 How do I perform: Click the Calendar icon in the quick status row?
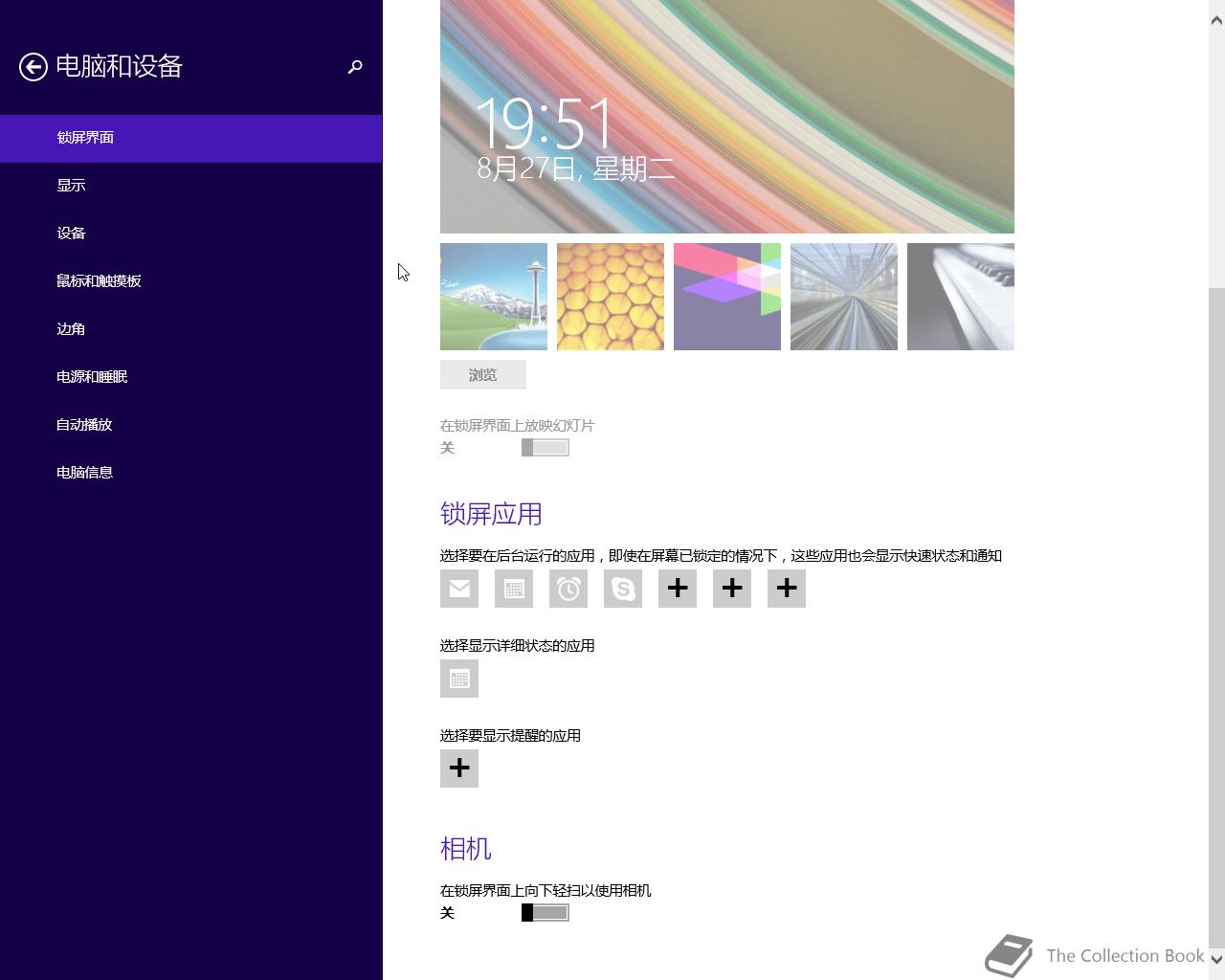(x=514, y=589)
